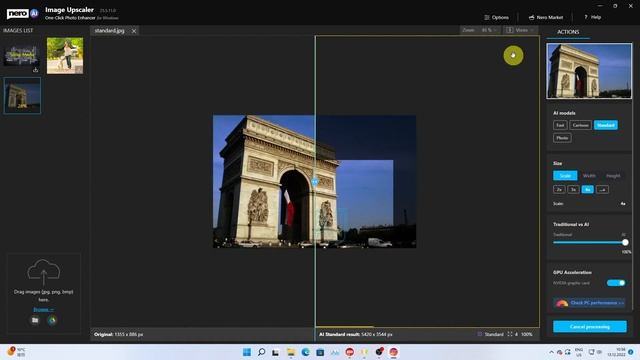640x360 pixels.
Task: Open the Options menu
Action: click(496, 17)
